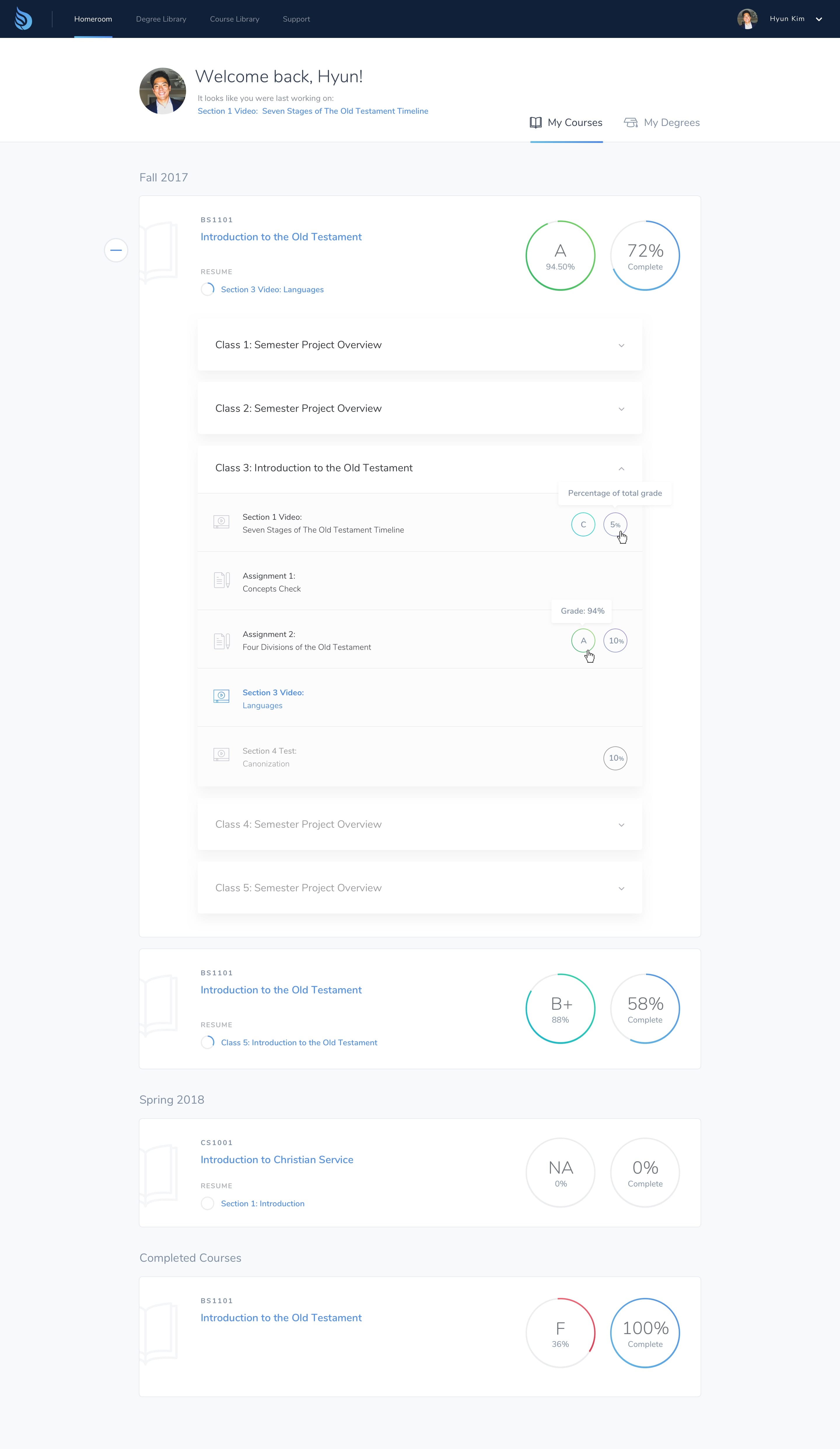Click the F 36% grade circle
Image resolution: width=840 pixels, height=1449 pixels.
(561, 1333)
